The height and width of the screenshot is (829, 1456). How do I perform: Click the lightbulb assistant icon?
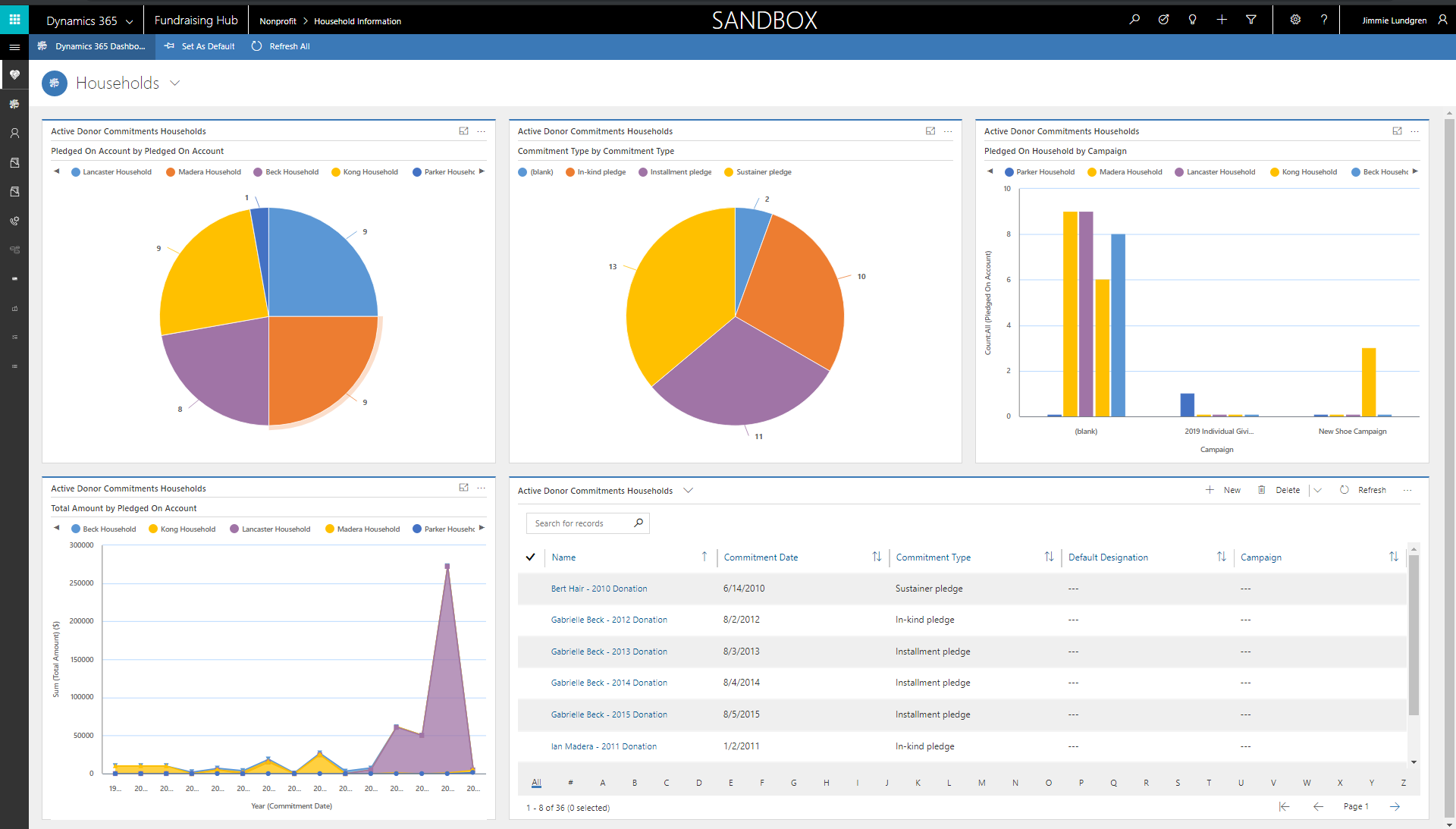[1192, 20]
